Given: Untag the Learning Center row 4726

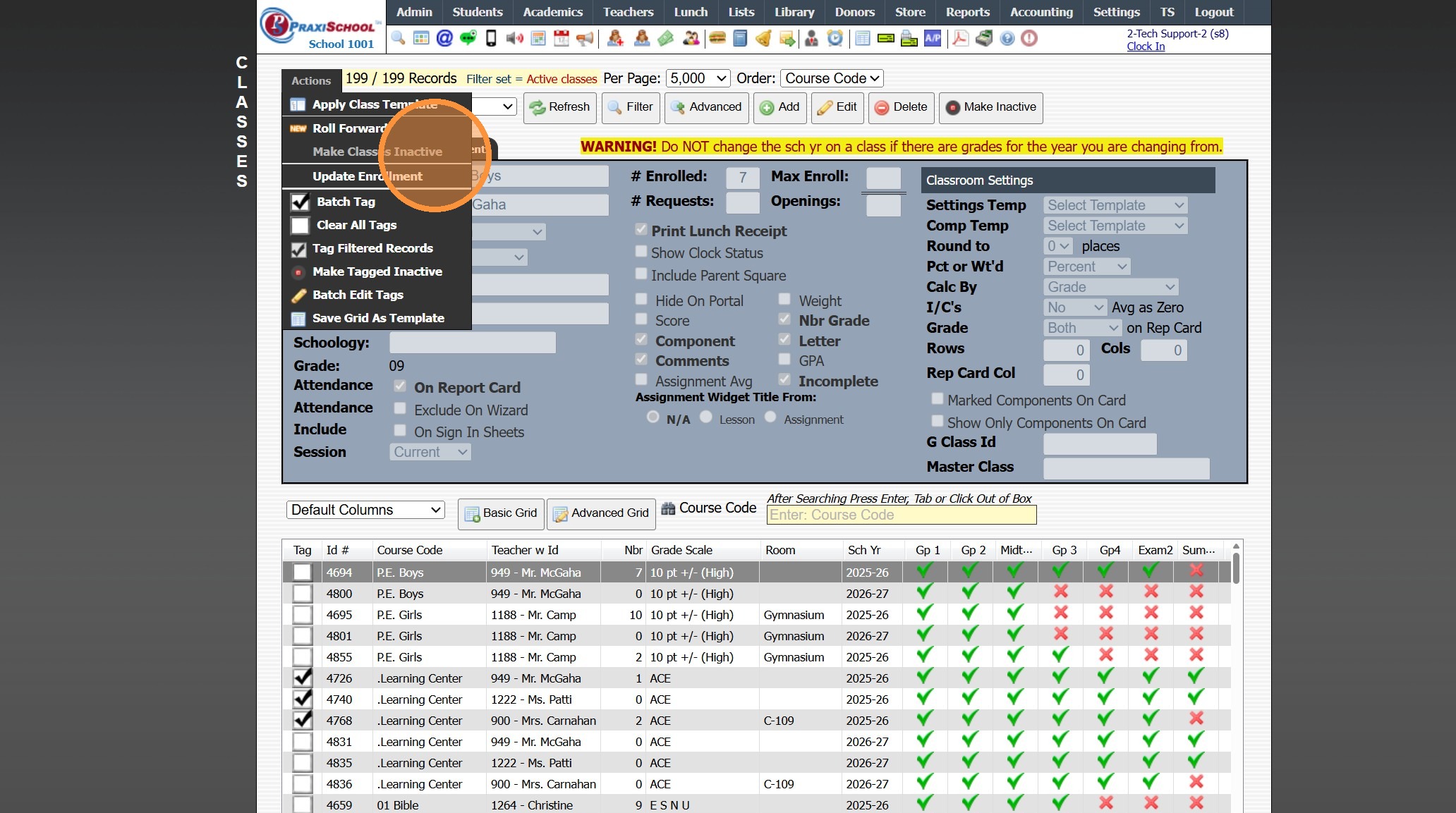Looking at the screenshot, I should pyautogui.click(x=302, y=678).
